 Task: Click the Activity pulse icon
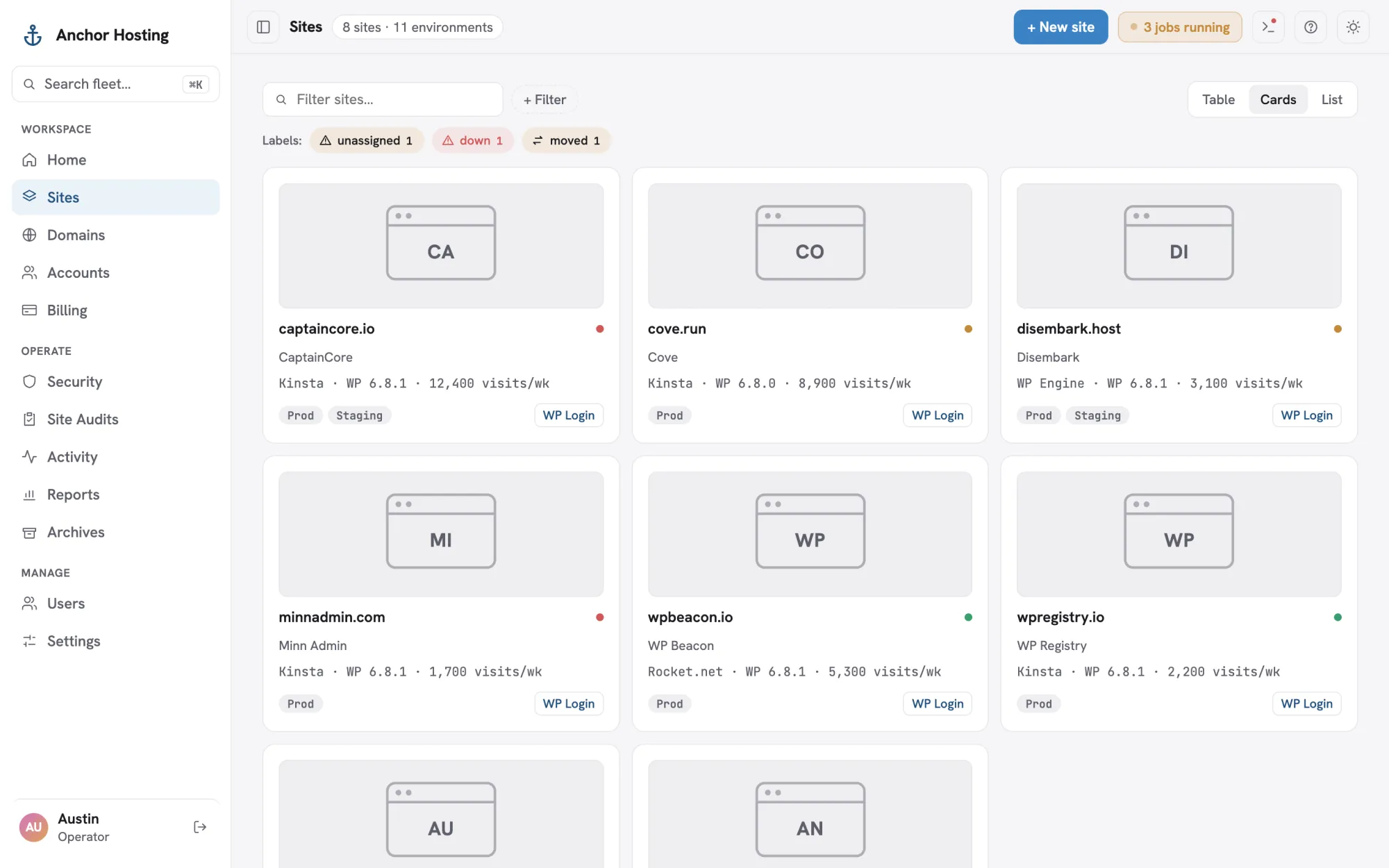(x=29, y=456)
